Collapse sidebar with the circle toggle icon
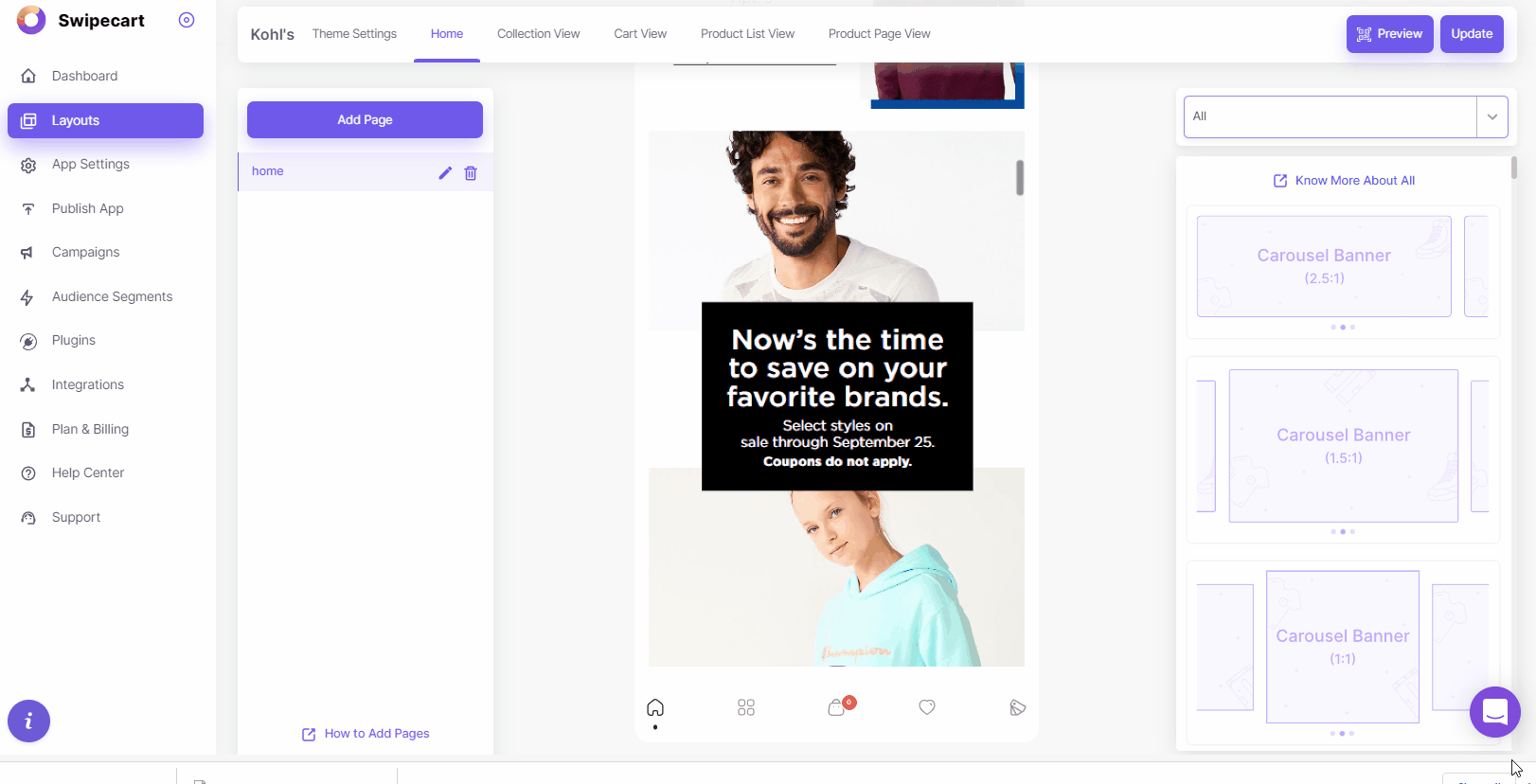Image resolution: width=1536 pixels, height=784 pixels. point(187,20)
